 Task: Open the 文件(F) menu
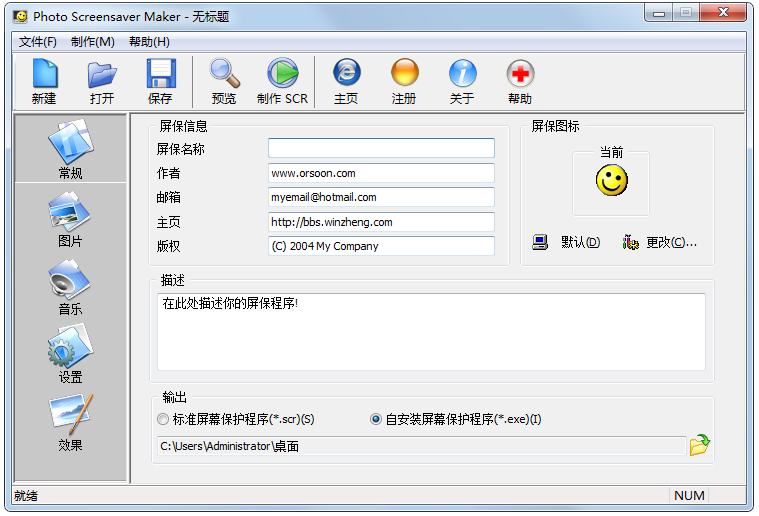click(x=38, y=42)
